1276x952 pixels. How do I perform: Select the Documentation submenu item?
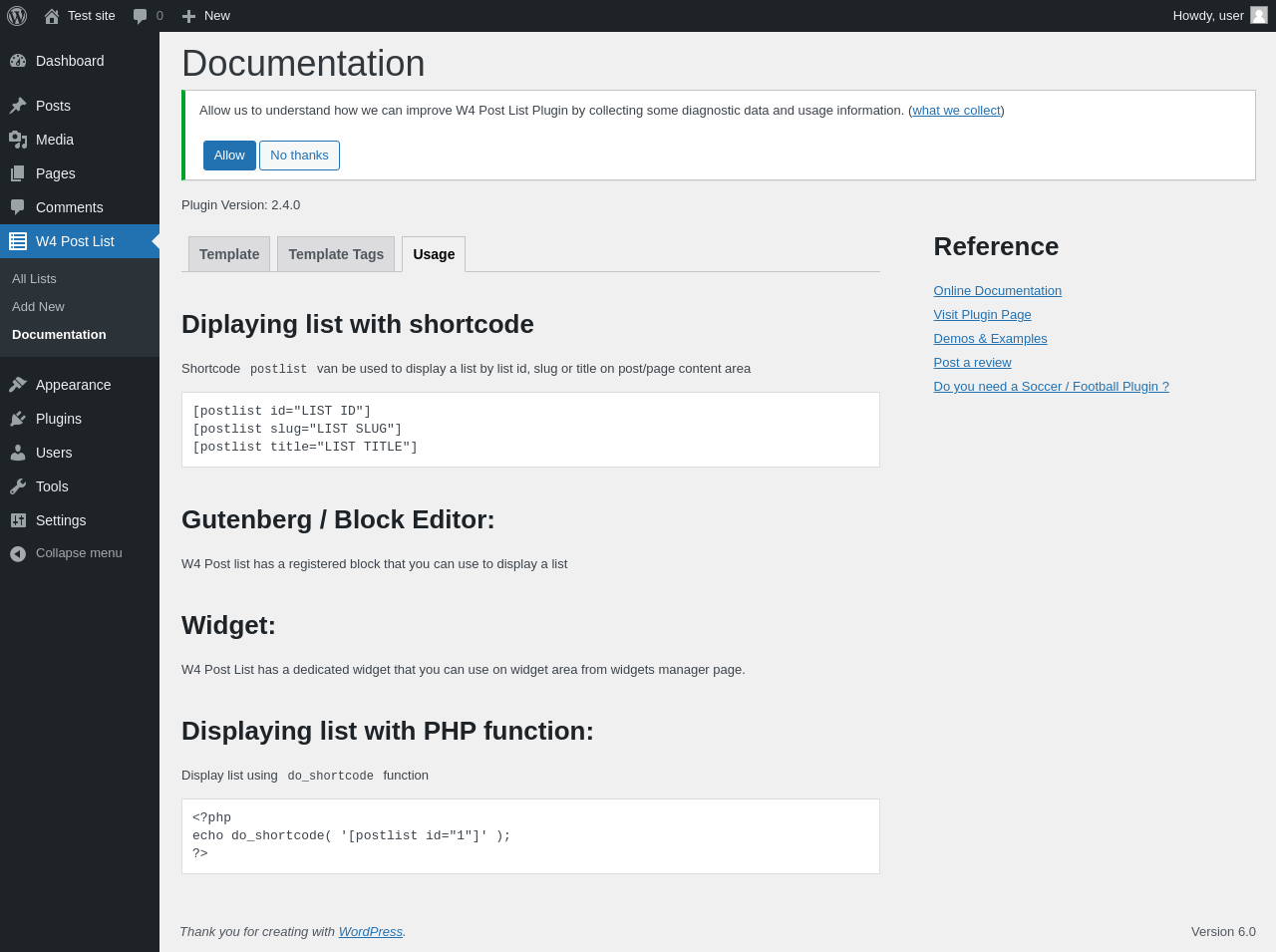tap(80, 335)
